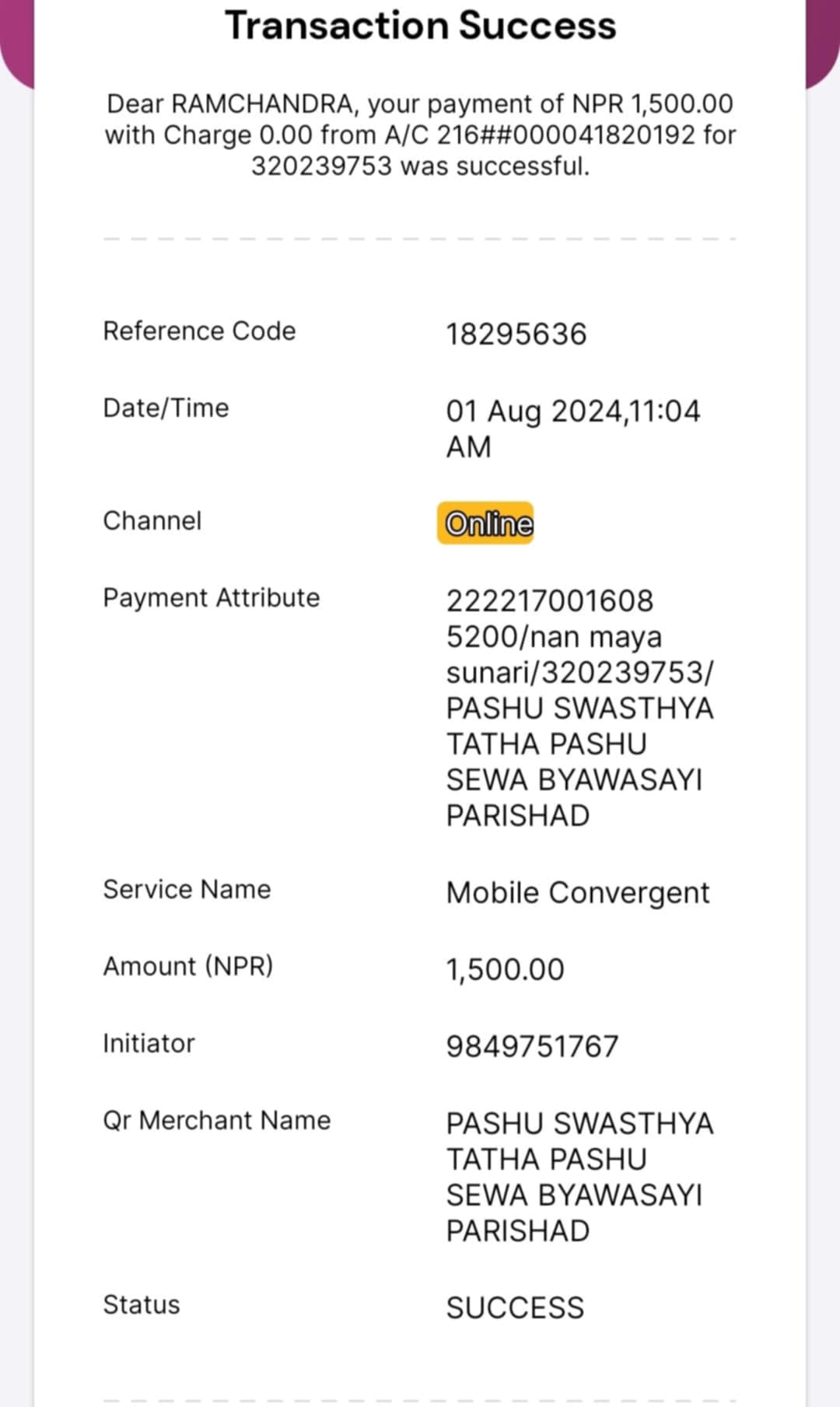This screenshot has height=1407, width=840.
Task: Select Mobile Convergent service name value
Action: point(578,893)
